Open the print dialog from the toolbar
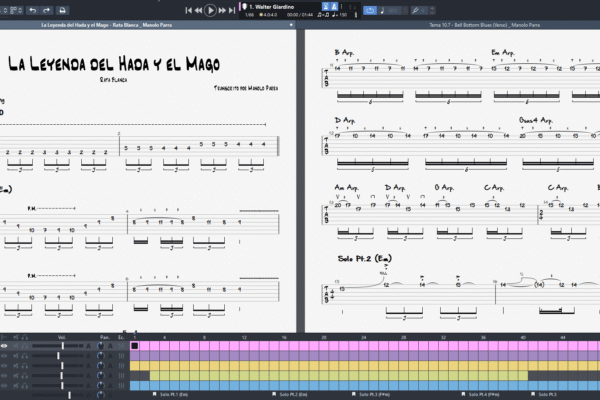 [62, 10]
